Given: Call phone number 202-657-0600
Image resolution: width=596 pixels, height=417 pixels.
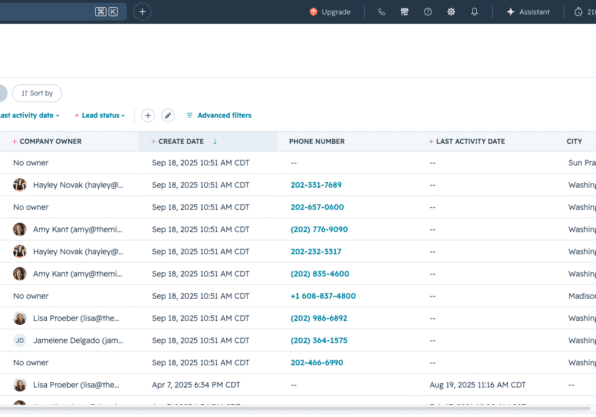Looking at the screenshot, I should [x=317, y=207].
